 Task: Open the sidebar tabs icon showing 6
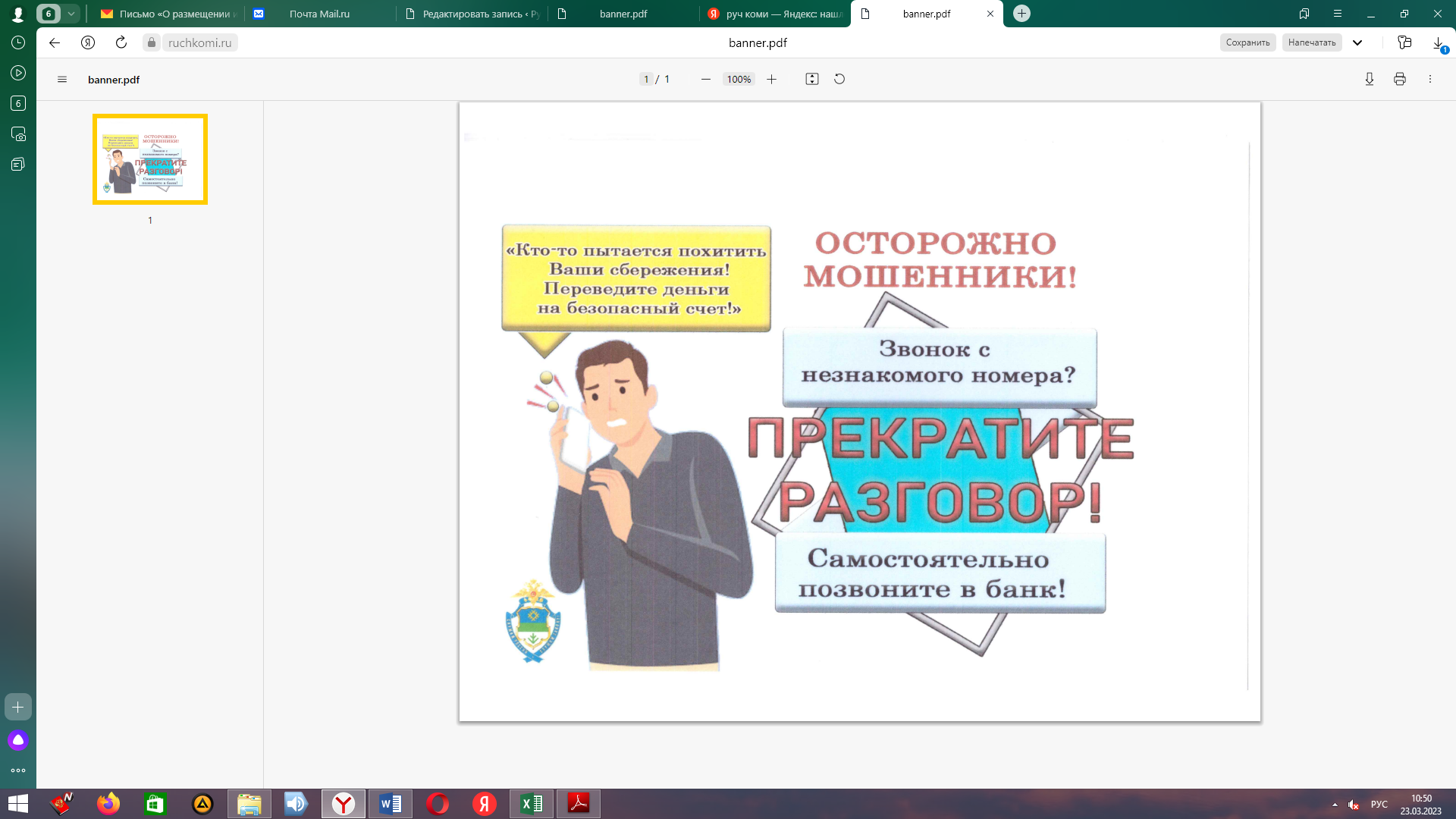click(x=18, y=103)
